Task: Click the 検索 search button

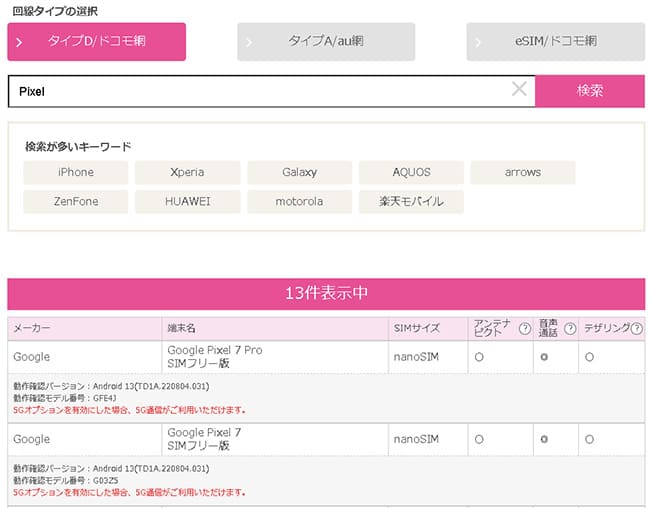Action: pos(589,91)
